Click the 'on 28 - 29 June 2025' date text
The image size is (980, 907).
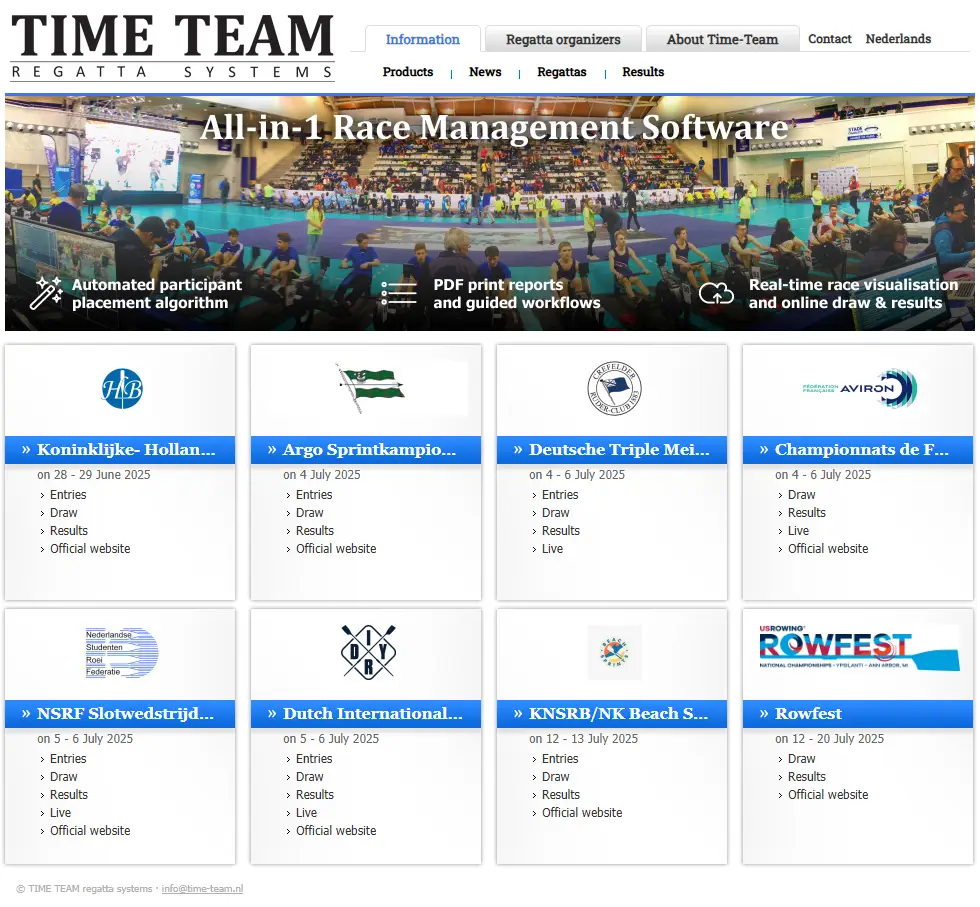[x=94, y=474]
